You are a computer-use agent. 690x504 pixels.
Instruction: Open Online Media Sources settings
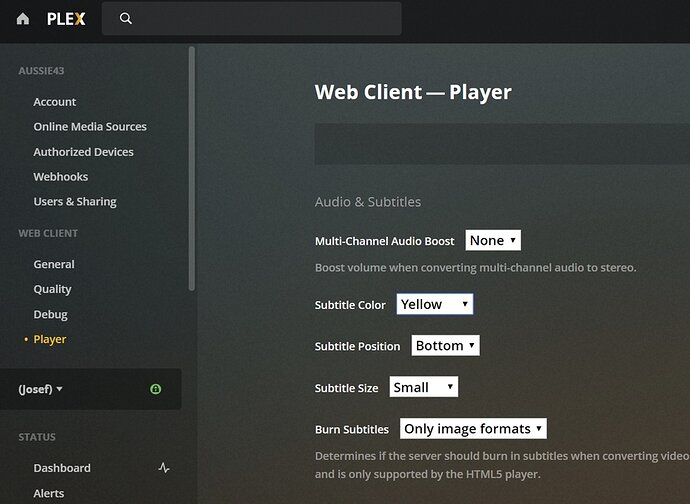90,127
